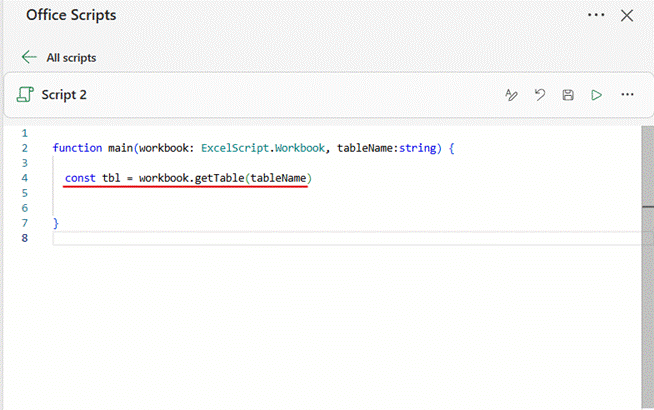
Task: Click line number 2 in the gutter
Action: [x=25, y=148]
